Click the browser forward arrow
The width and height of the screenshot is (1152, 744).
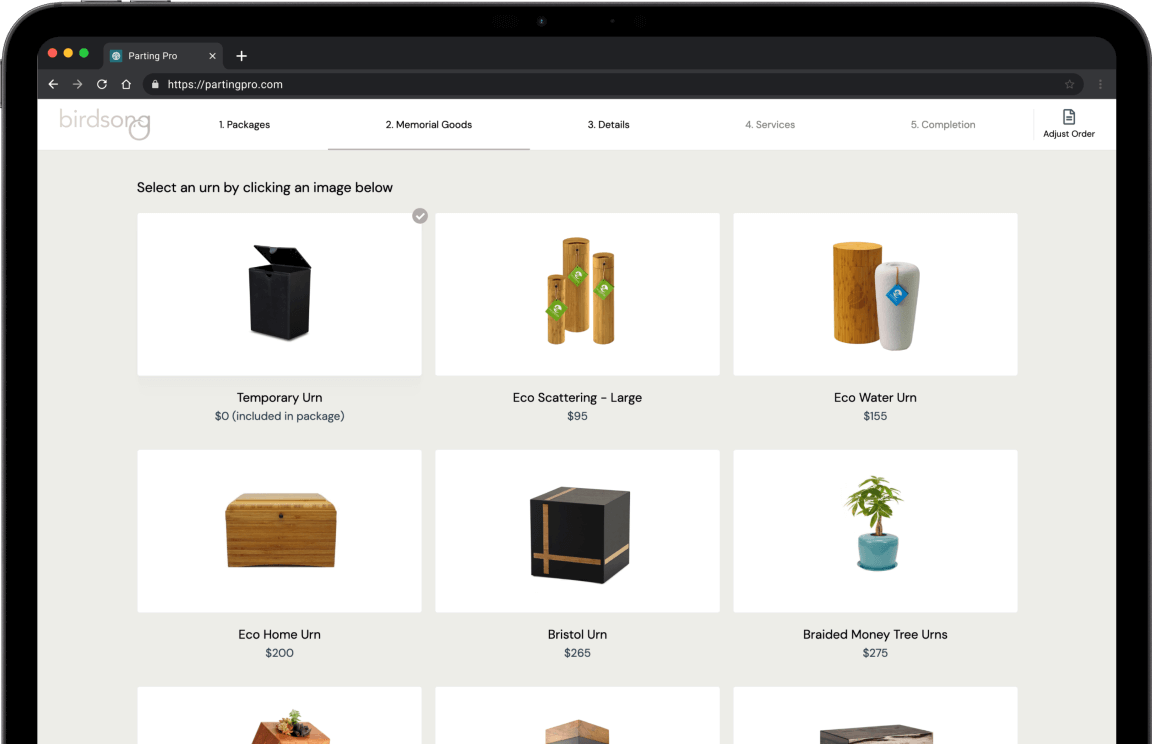pyautogui.click(x=77, y=84)
